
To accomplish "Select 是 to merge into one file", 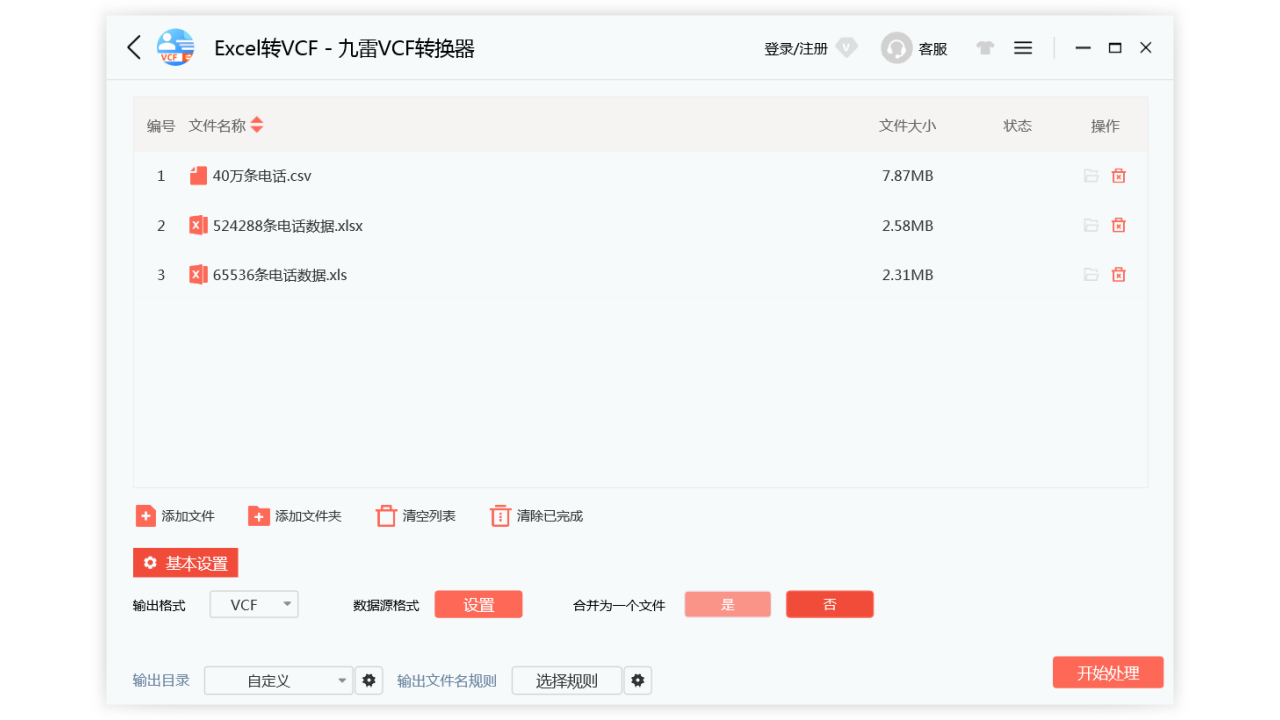I will pyautogui.click(x=727, y=604).
